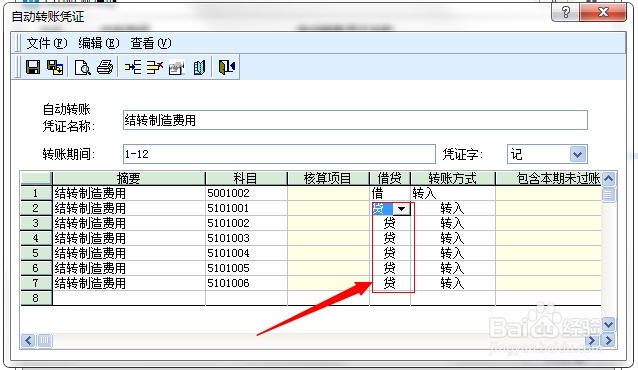Click the table's vertical scrollbar thumb

(x=608, y=194)
